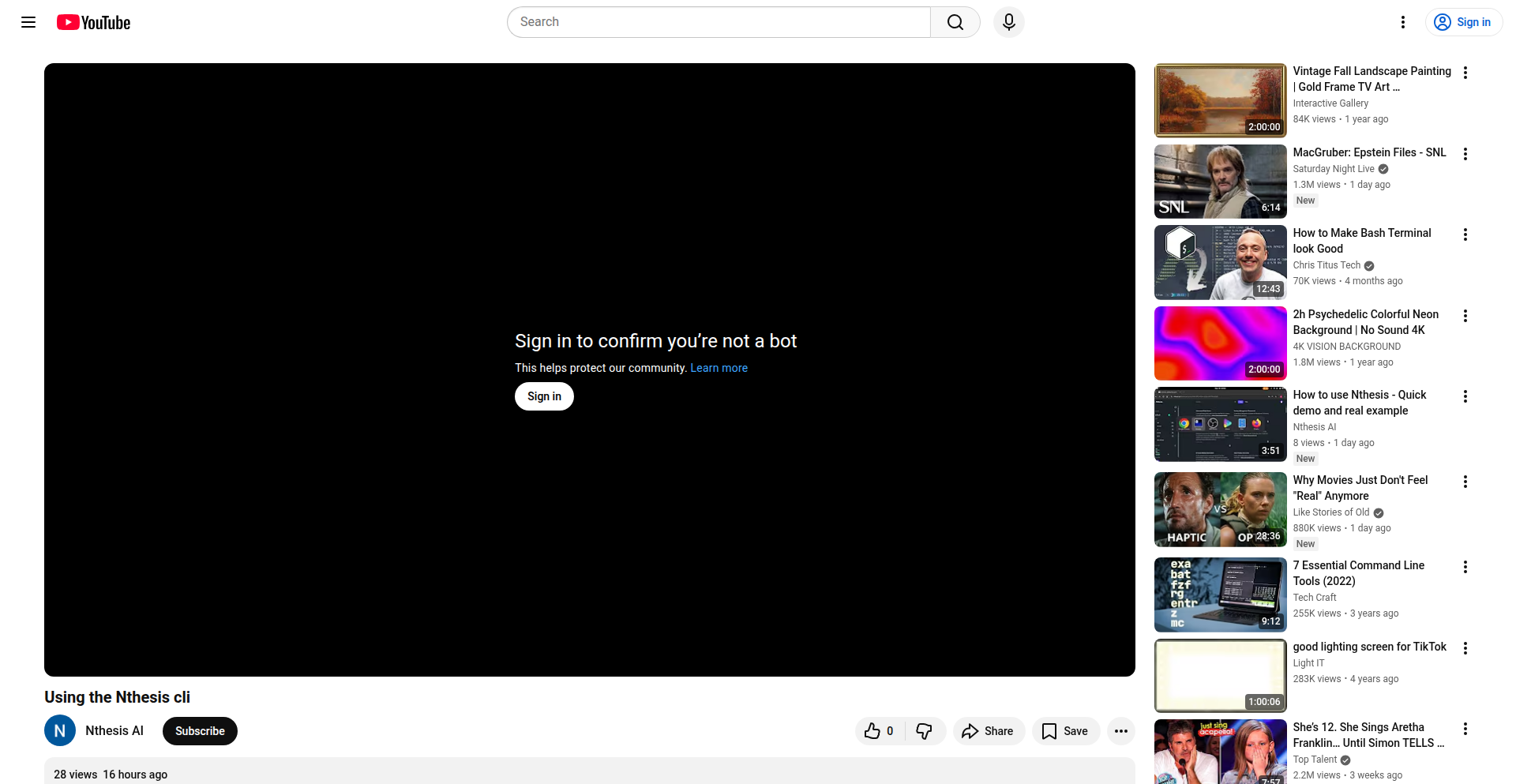Click the '28 views 16 hours ago' description text

(111, 775)
